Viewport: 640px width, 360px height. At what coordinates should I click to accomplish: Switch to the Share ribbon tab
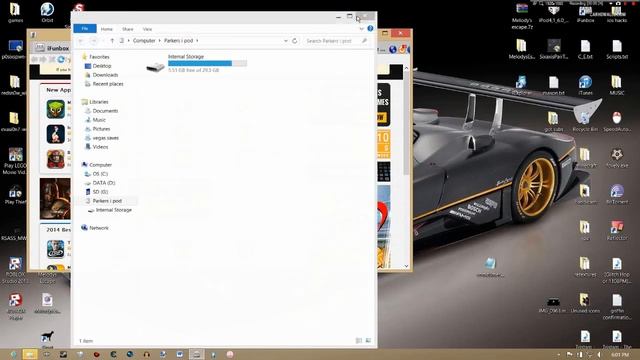(127, 29)
